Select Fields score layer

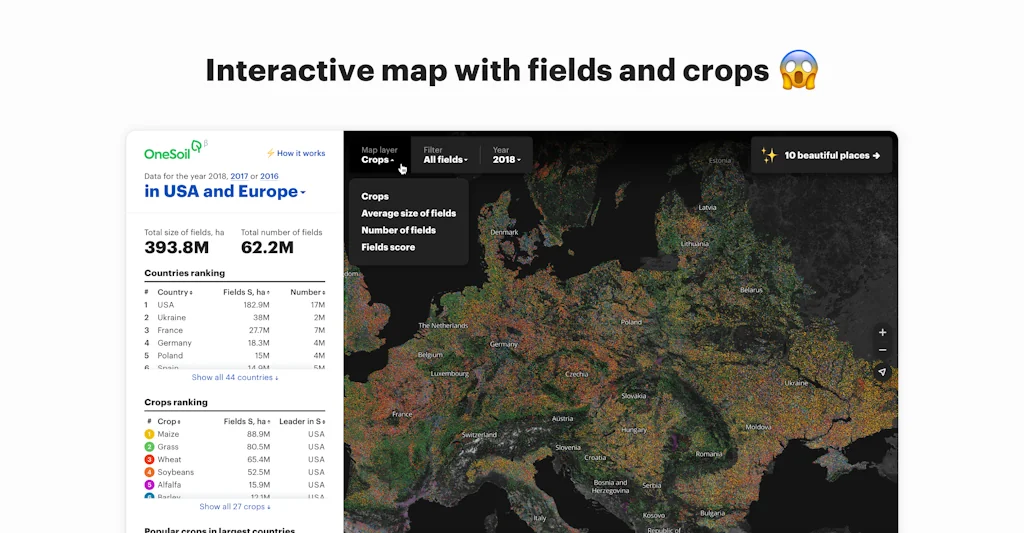(x=388, y=248)
